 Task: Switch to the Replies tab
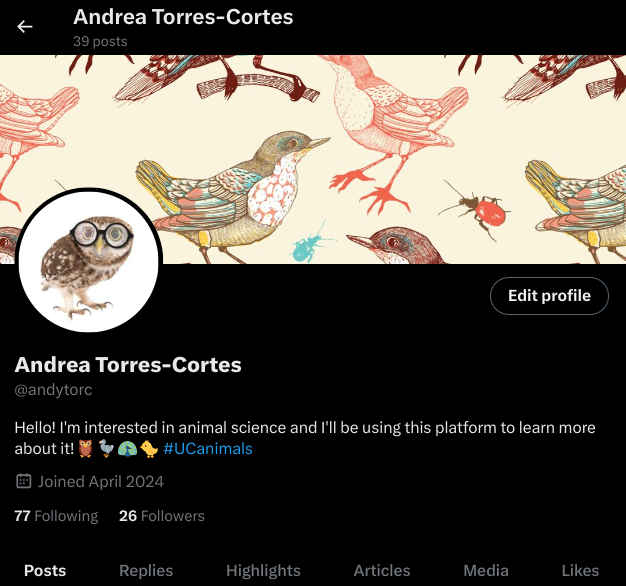tap(146, 570)
